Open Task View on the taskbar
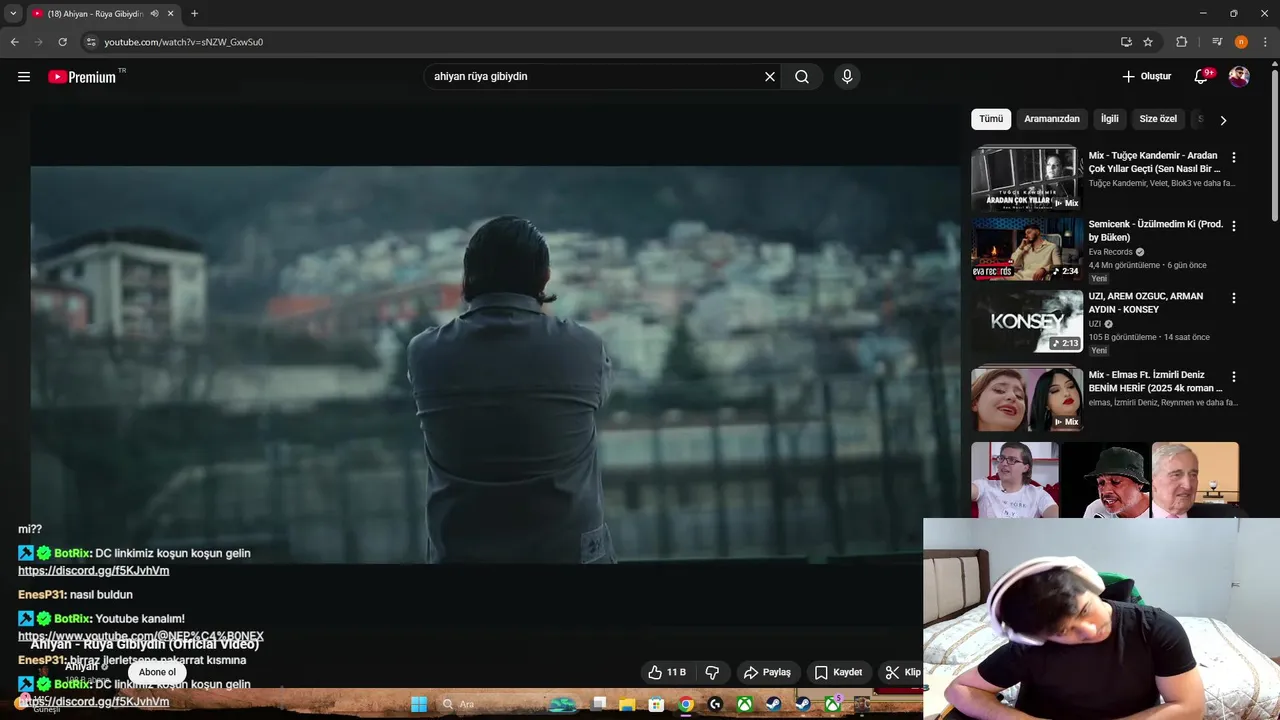The height and width of the screenshot is (720, 1280). [599, 704]
